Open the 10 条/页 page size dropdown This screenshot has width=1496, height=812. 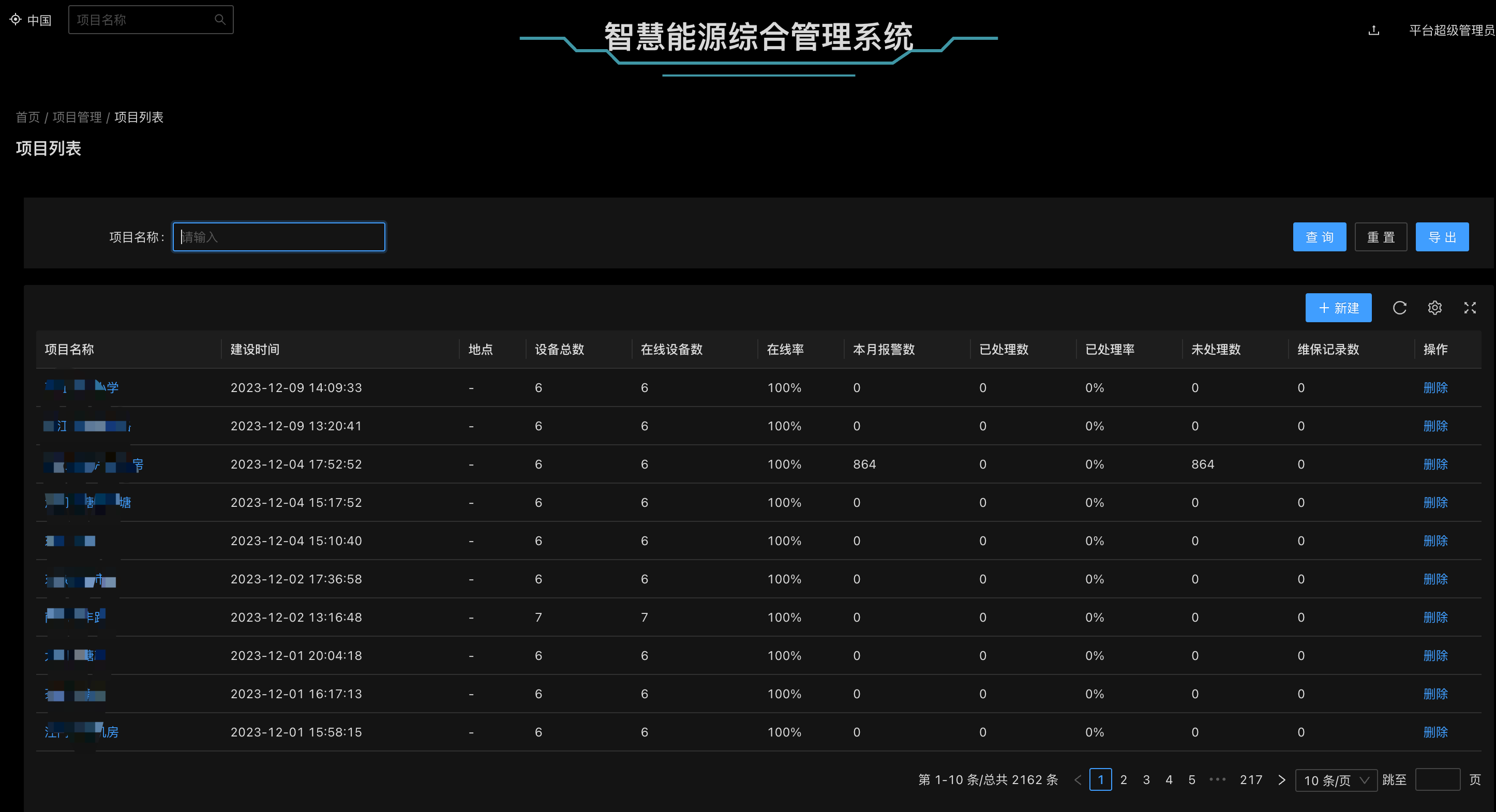tap(1336, 780)
